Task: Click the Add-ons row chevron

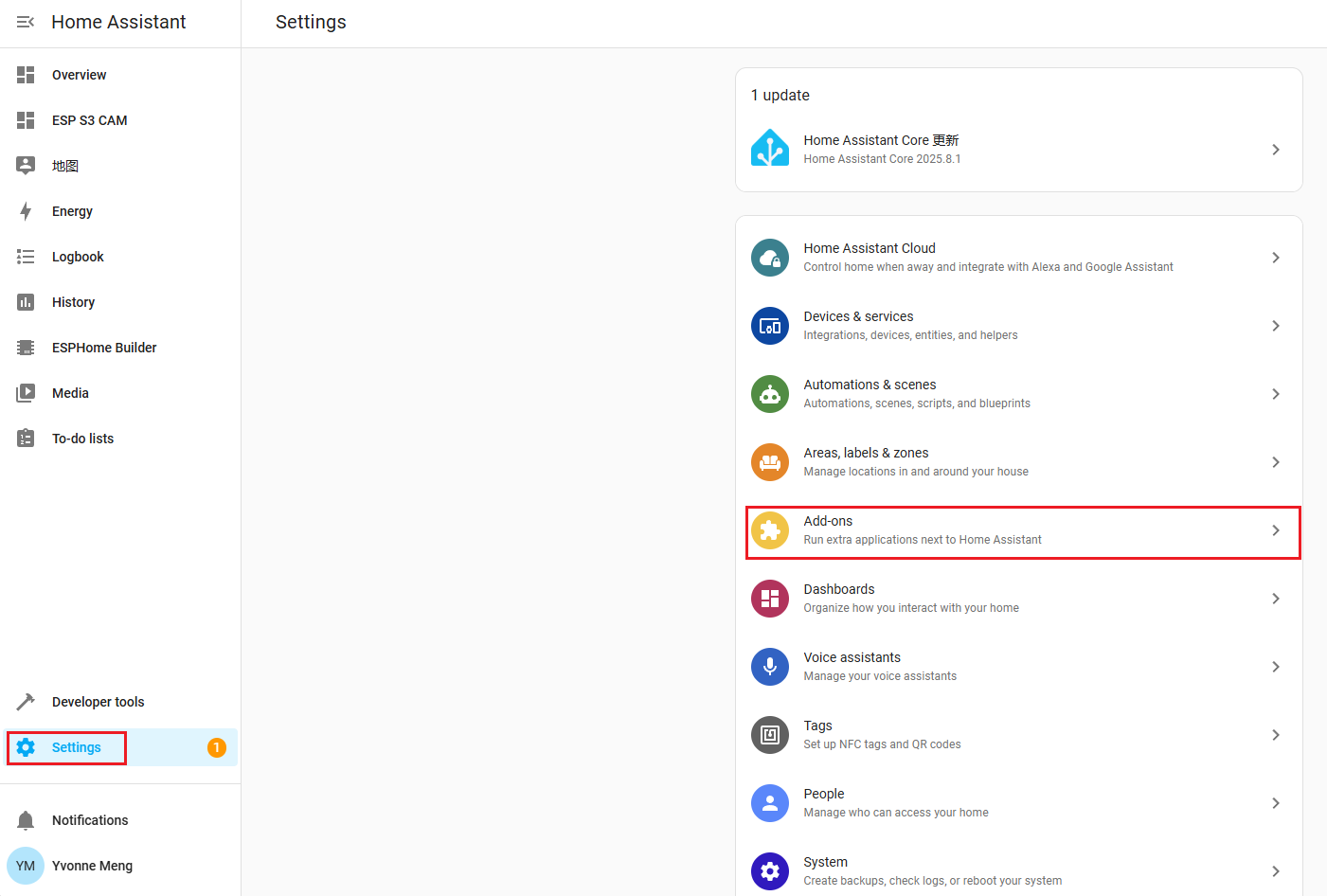Action: tap(1276, 530)
